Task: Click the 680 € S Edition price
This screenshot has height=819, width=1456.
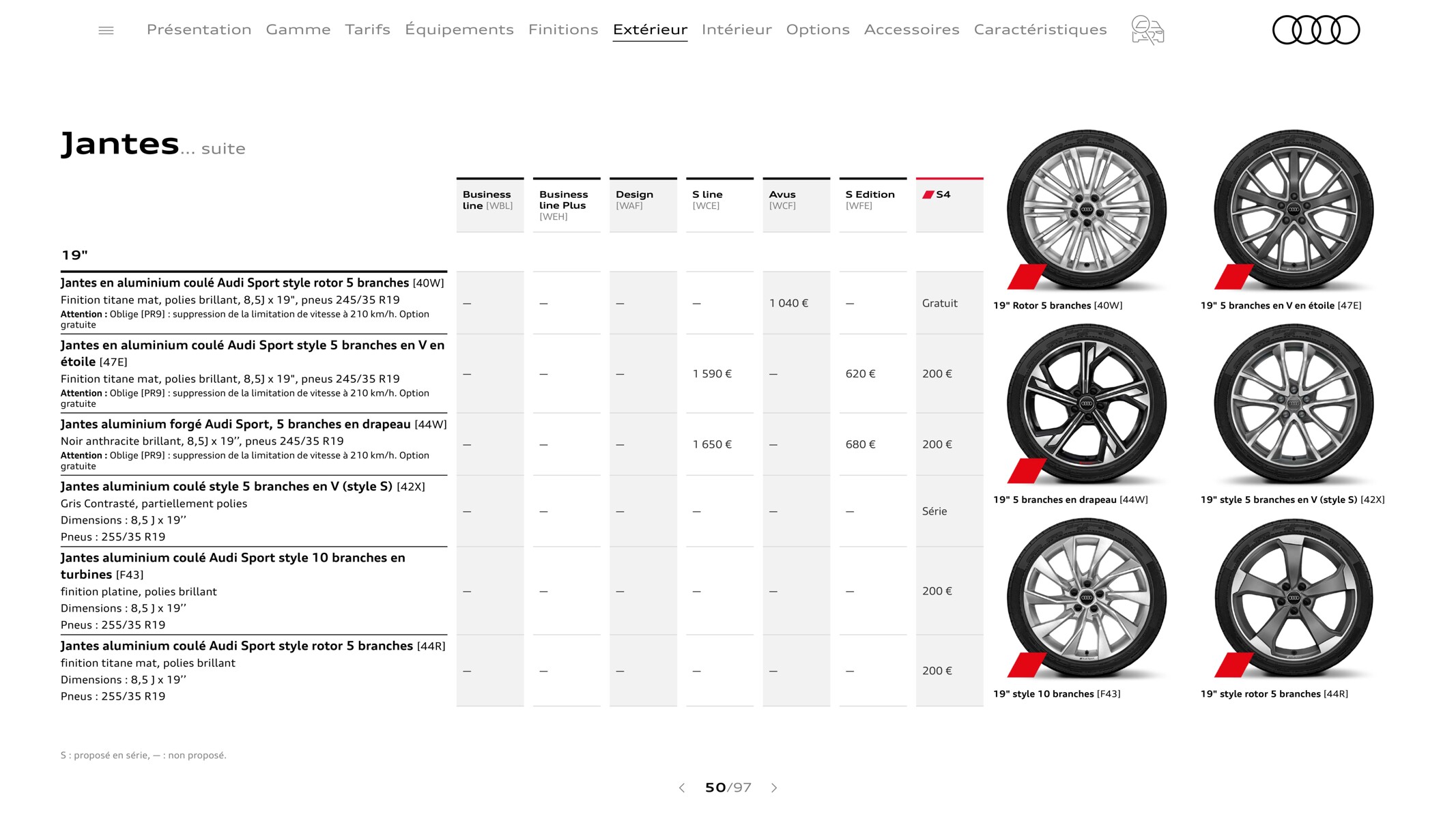Action: tap(860, 444)
